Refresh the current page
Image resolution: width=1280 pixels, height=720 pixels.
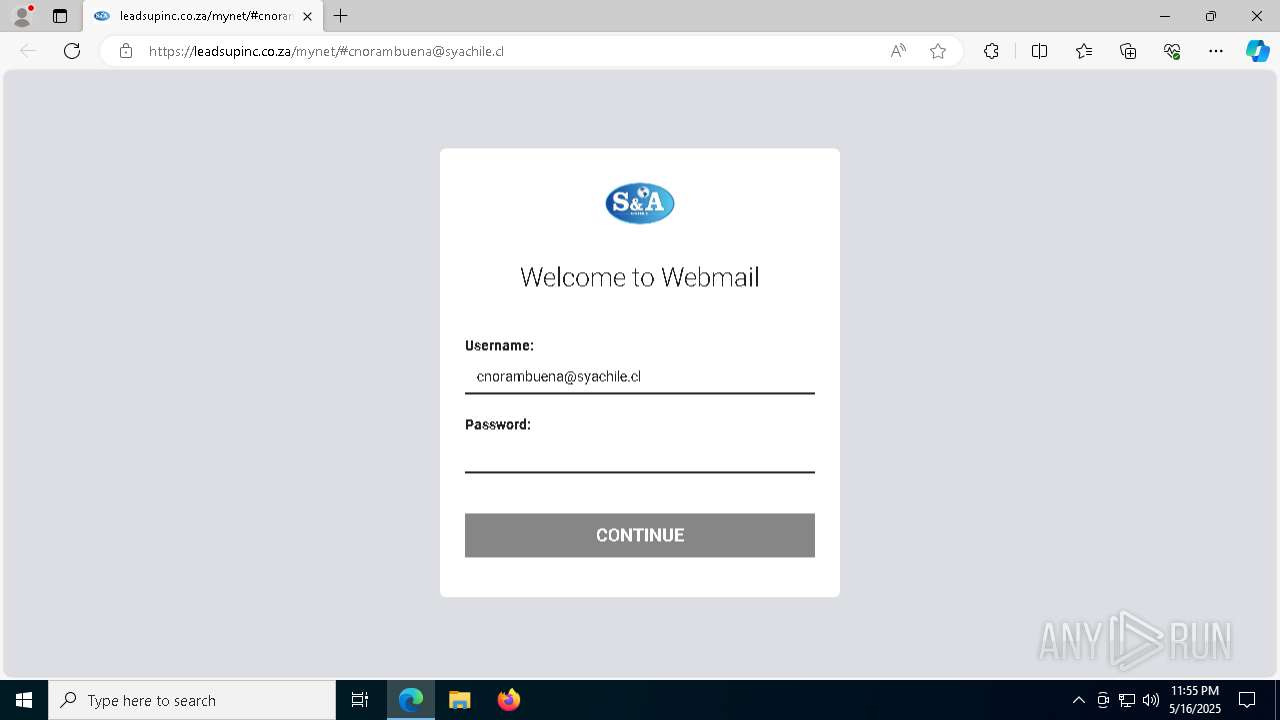tap(72, 51)
